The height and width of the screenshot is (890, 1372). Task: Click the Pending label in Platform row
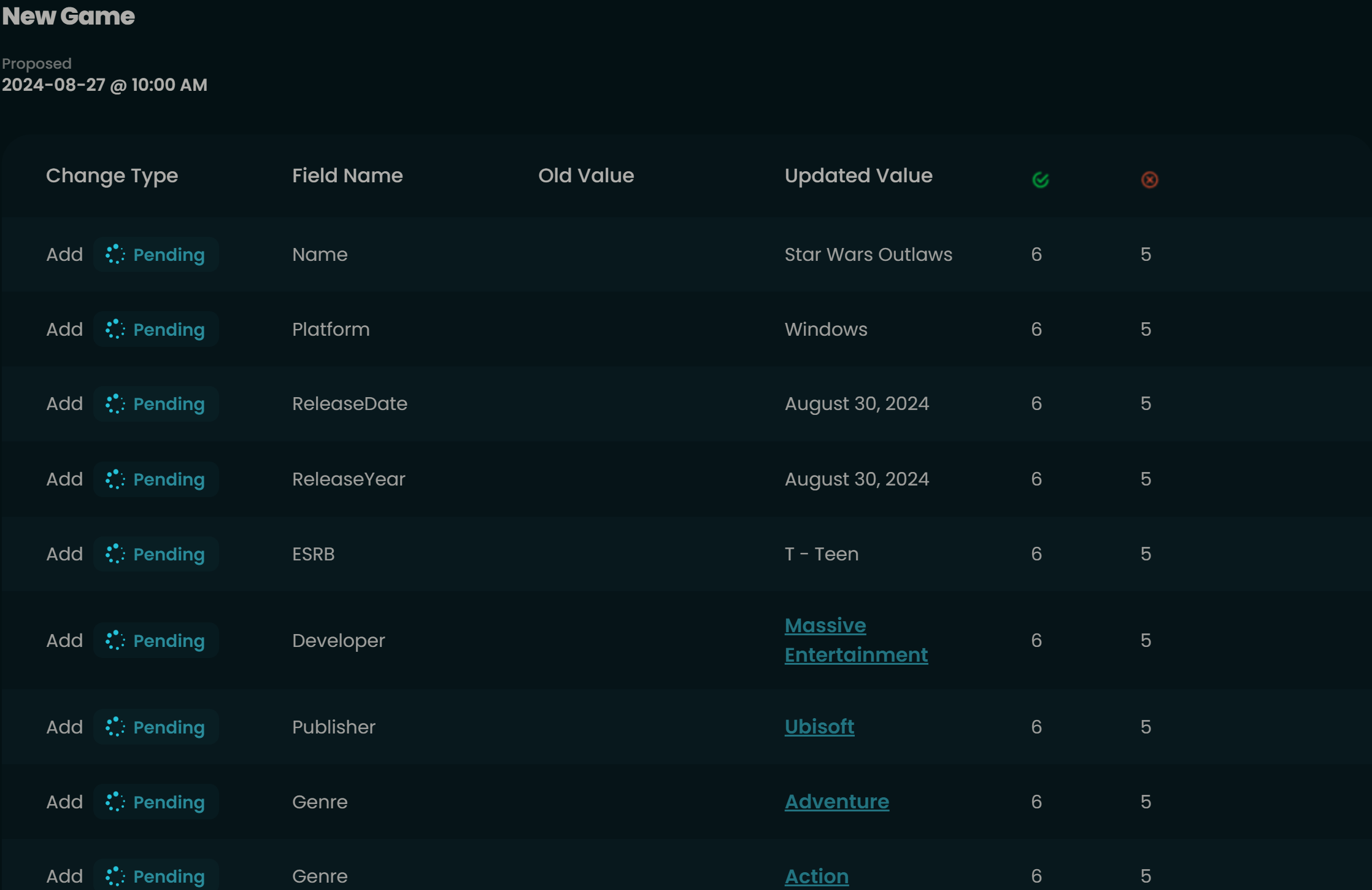pyautogui.click(x=169, y=330)
